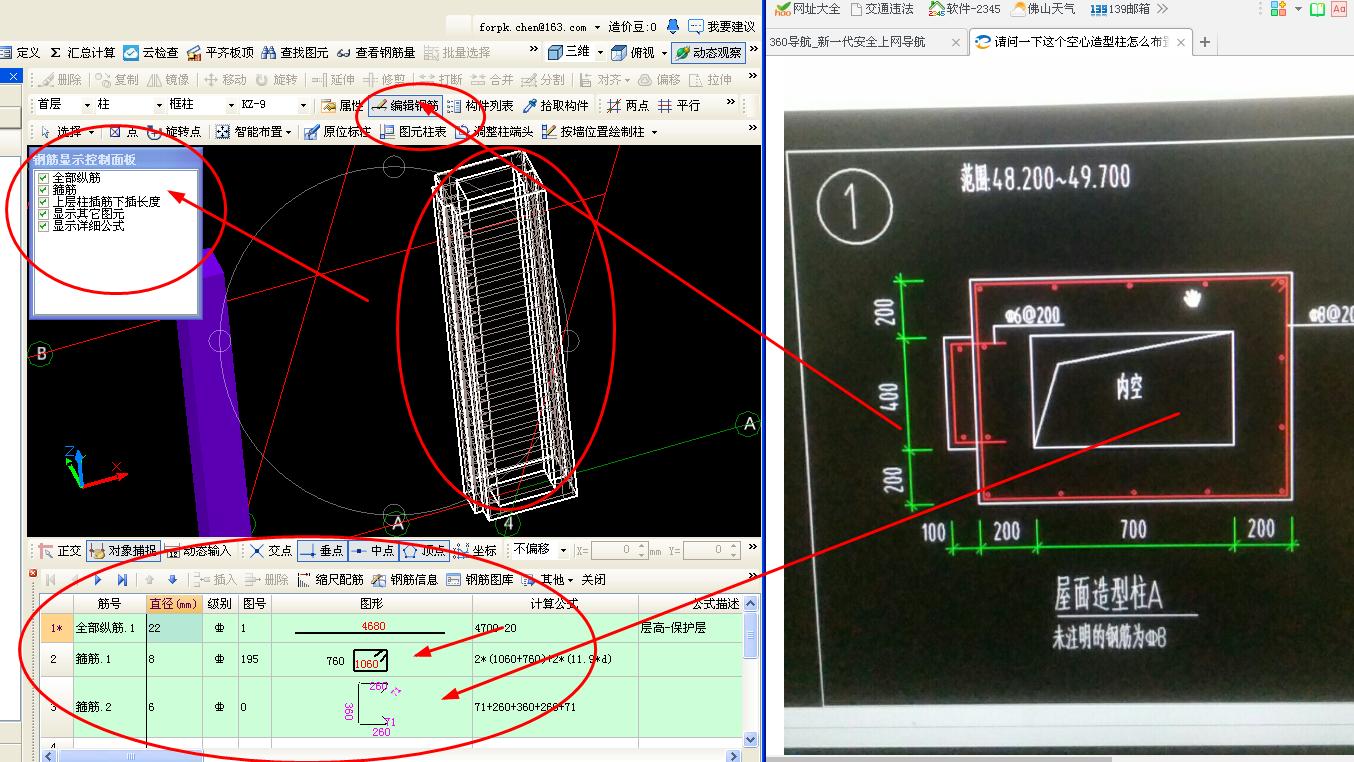Open new browser tab plus button
The height and width of the screenshot is (762, 1354).
point(1205,42)
